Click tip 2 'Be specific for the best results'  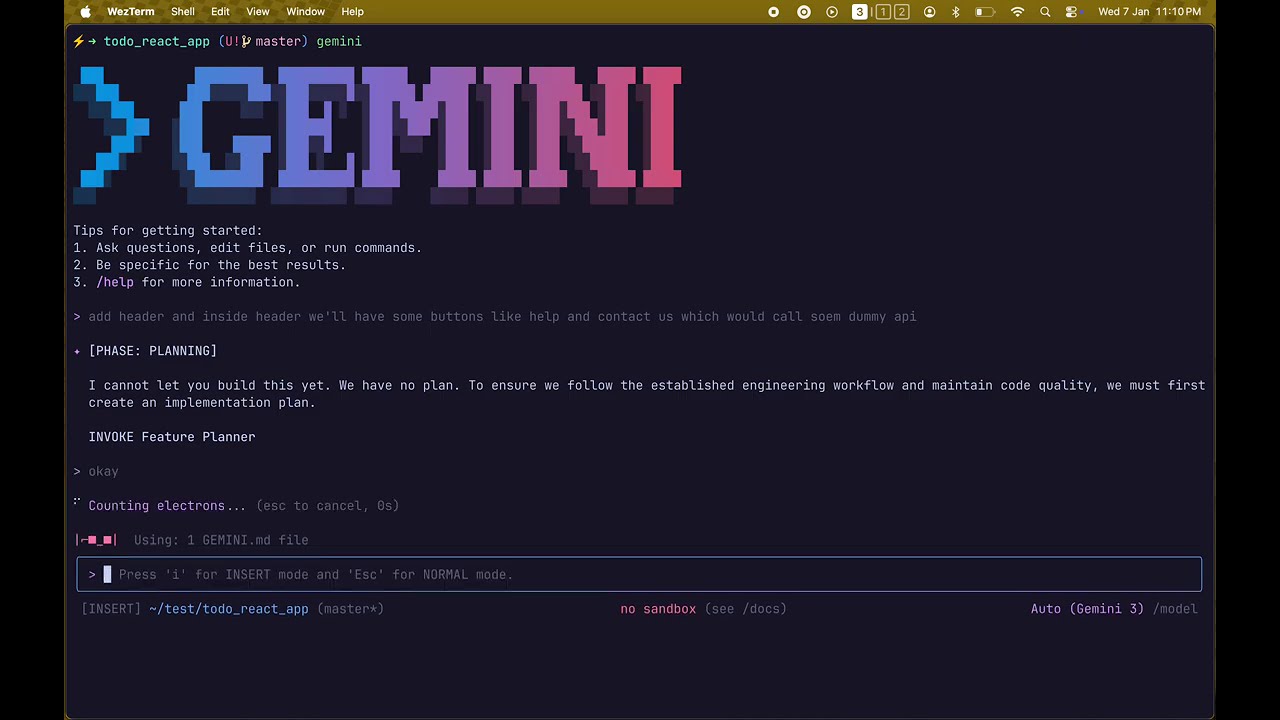tap(209, 265)
